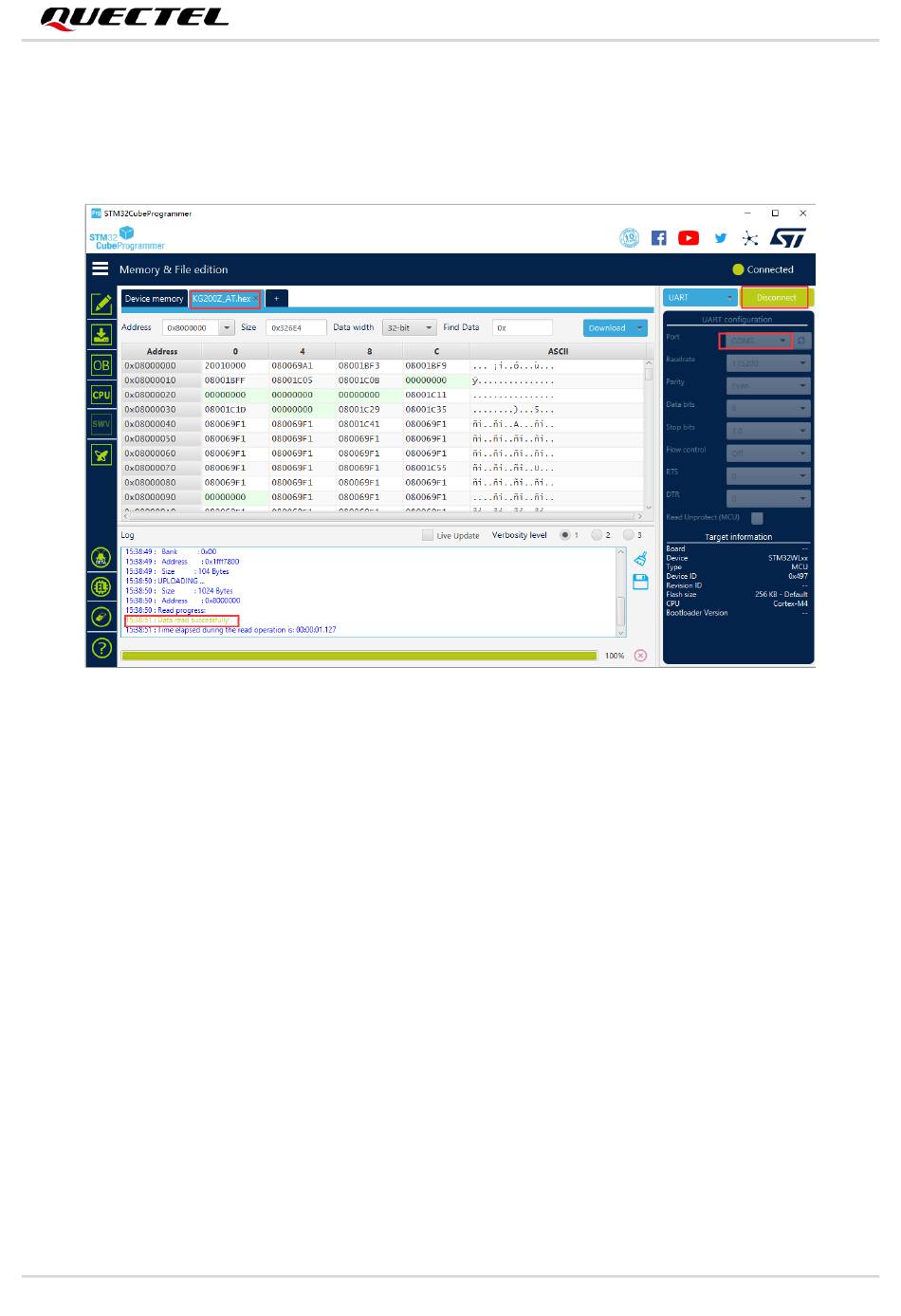Click the progress bar at 100%
The height and width of the screenshot is (1316, 901).
click(359, 656)
